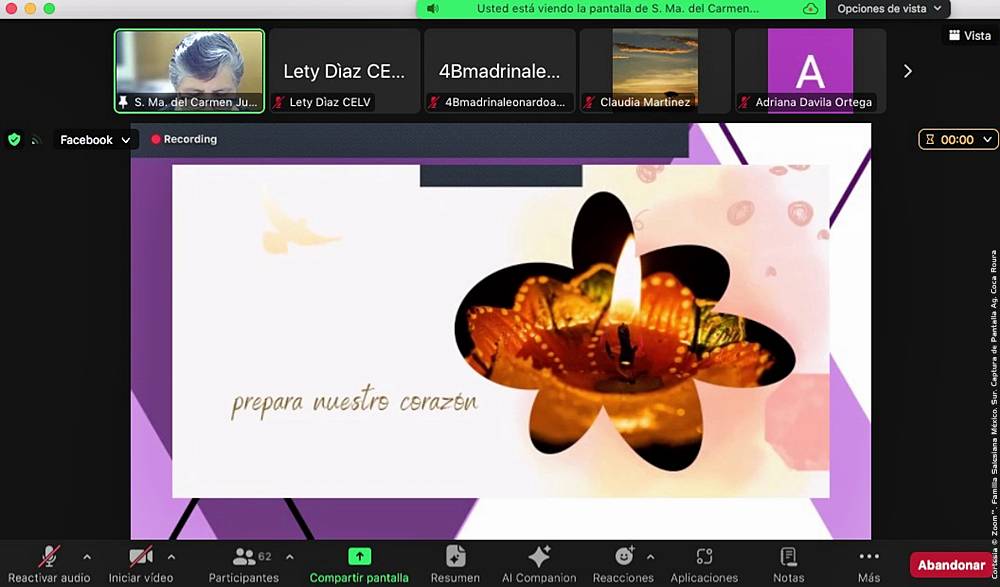
Task: Click the macOS green fullscreen window button
Action: click(49, 9)
